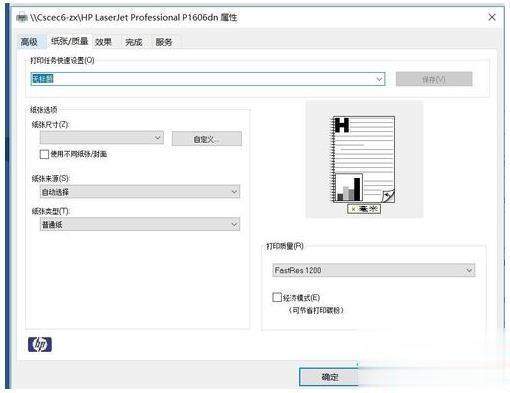Expand the 纸张类型 dropdown showing 普通纸

(140, 224)
